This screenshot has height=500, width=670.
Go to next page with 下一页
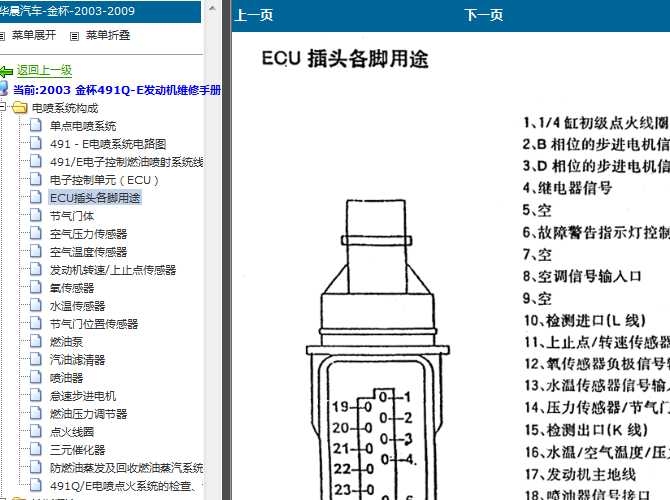pyautogui.click(x=484, y=15)
